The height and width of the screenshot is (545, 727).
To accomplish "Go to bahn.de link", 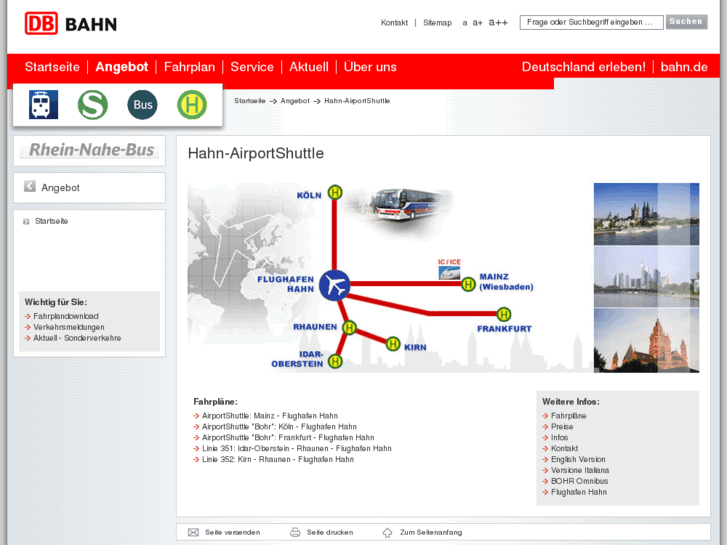I will coord(684,67).
